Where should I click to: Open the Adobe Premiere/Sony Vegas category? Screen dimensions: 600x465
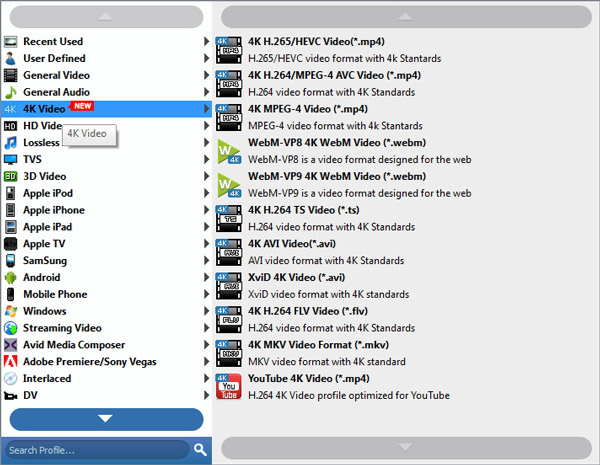tap(106, 361)
